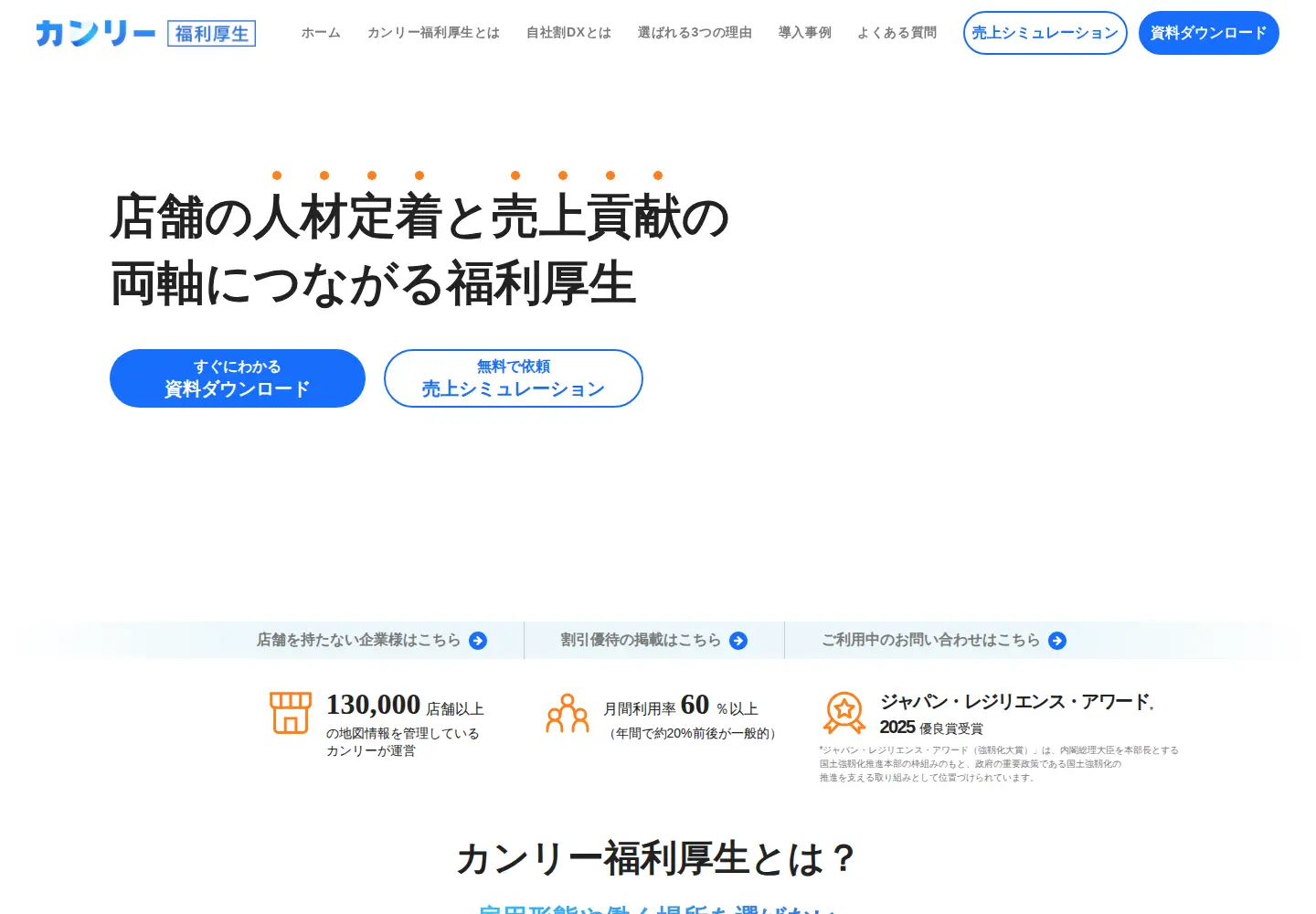Open 選ばれる3つの理由 in the navigation

(695, 33)
